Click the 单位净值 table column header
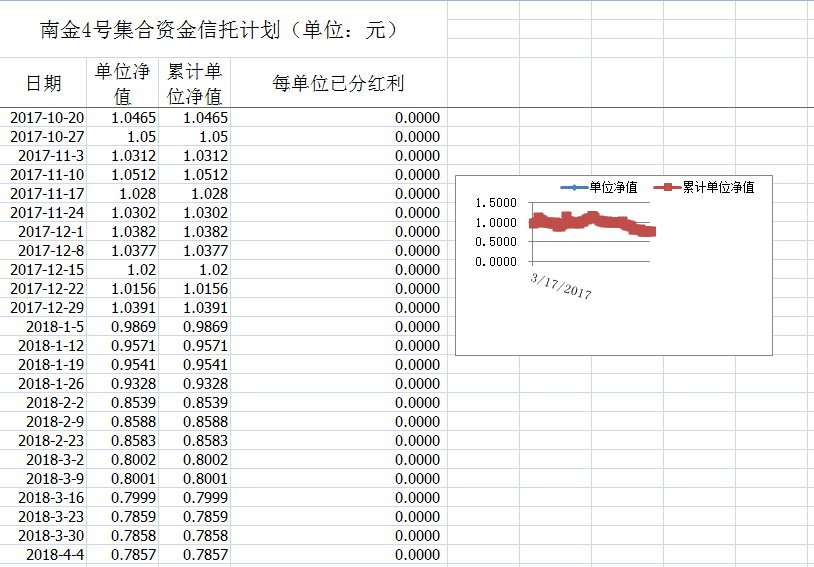 click(x=122, y=83)
